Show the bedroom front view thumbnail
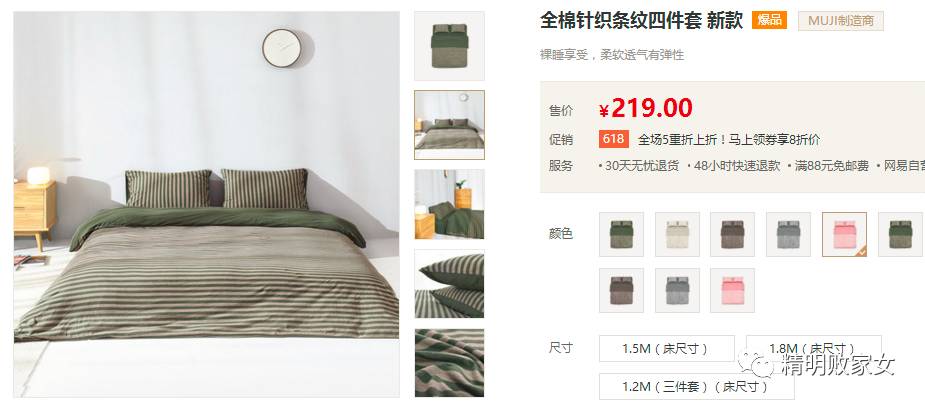The image size is (925, 405). tap(449, 125)
